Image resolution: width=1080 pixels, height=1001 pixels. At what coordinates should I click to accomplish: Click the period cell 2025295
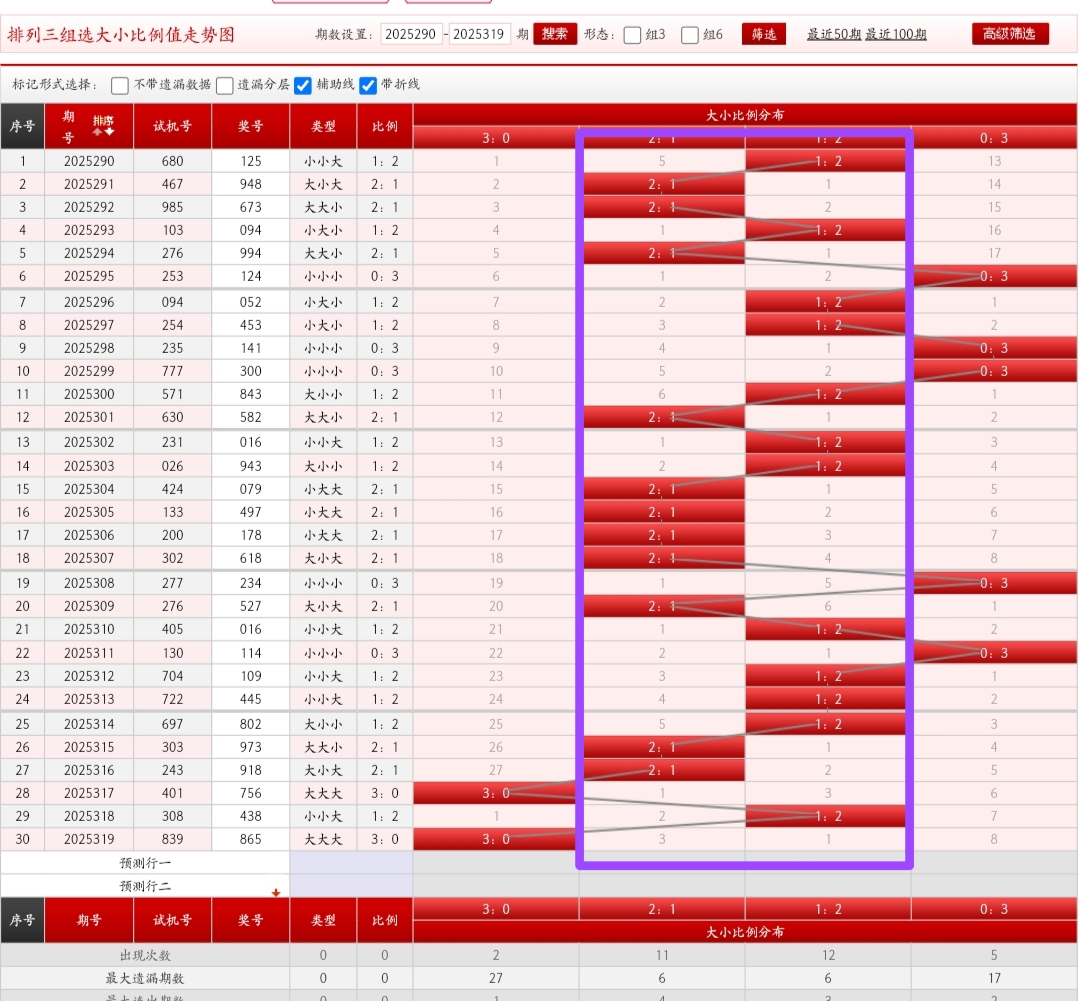point(89,276)
